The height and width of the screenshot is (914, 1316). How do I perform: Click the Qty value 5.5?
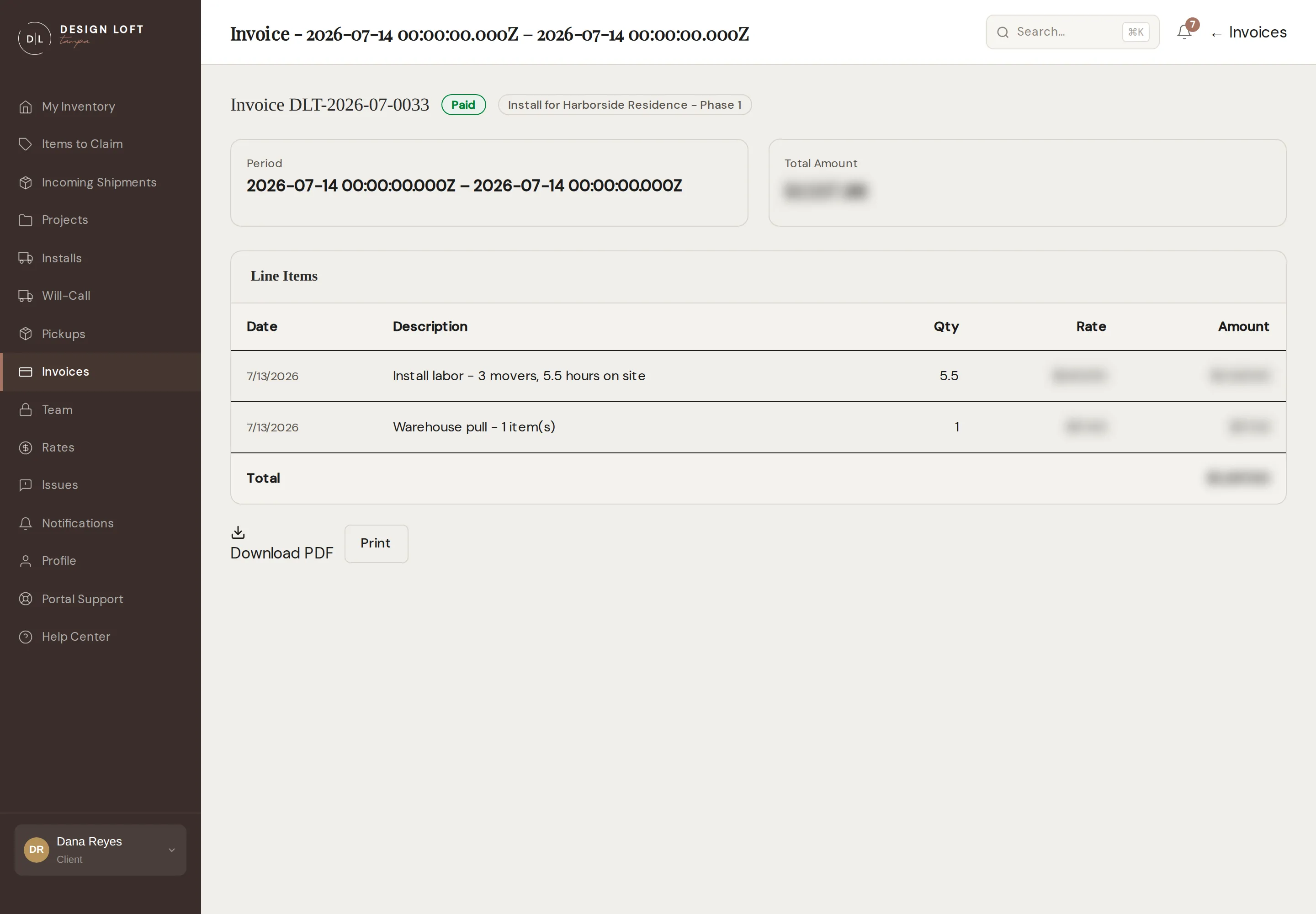pos(949,376)
